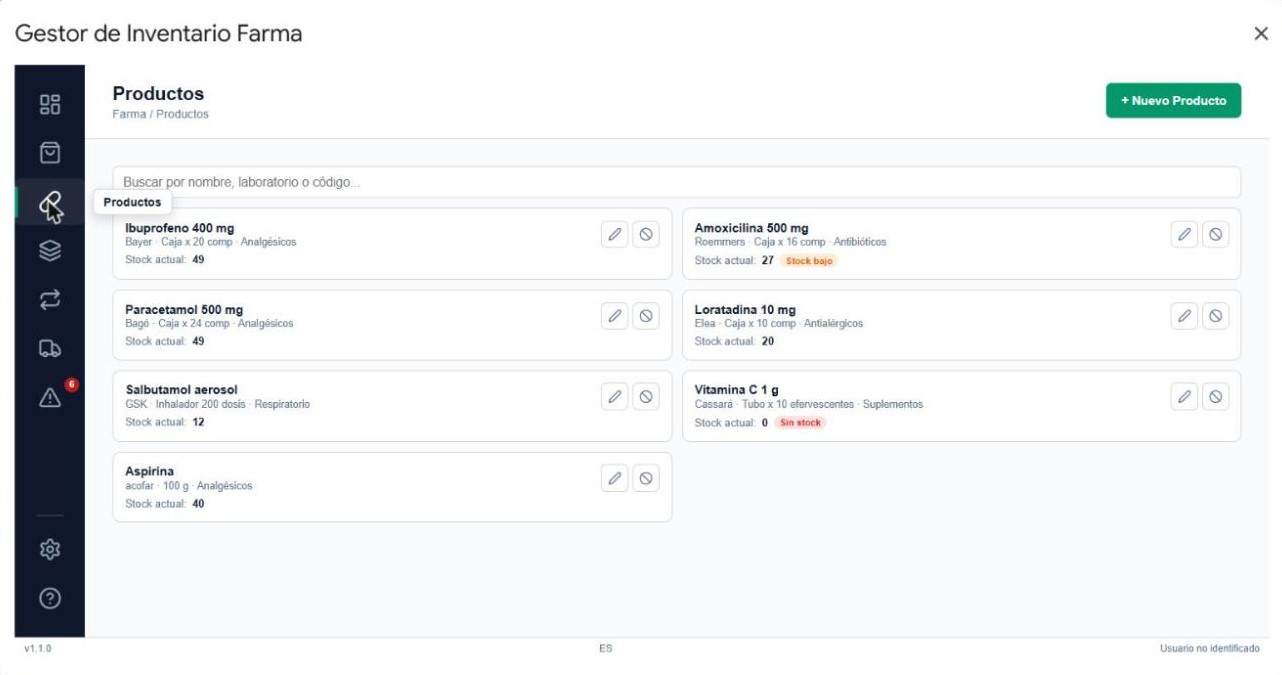Edit Ibuprofeno 400 mg with pencil icon

click(615, 234)
